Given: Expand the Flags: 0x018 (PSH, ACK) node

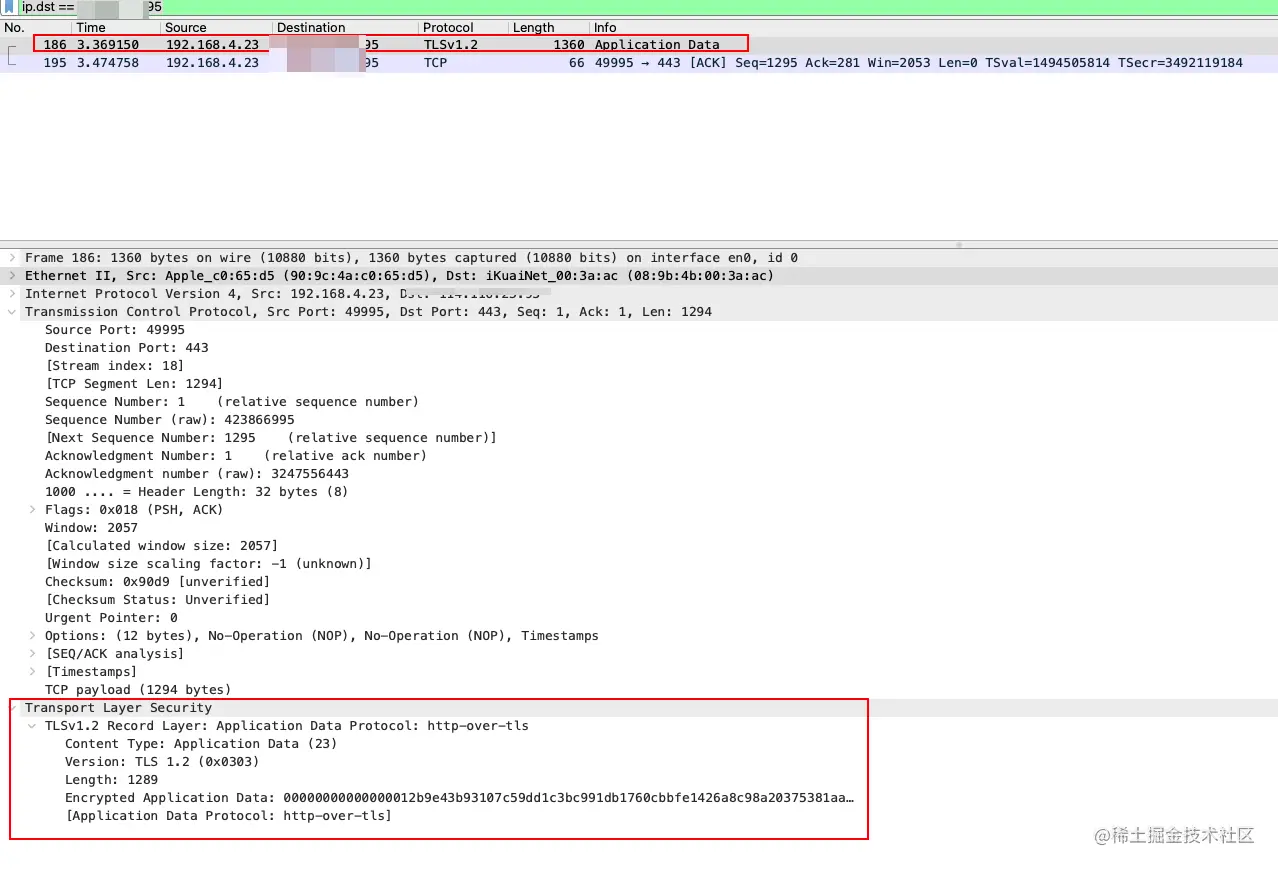Looking at the screenshot, I should coord(33,510).
